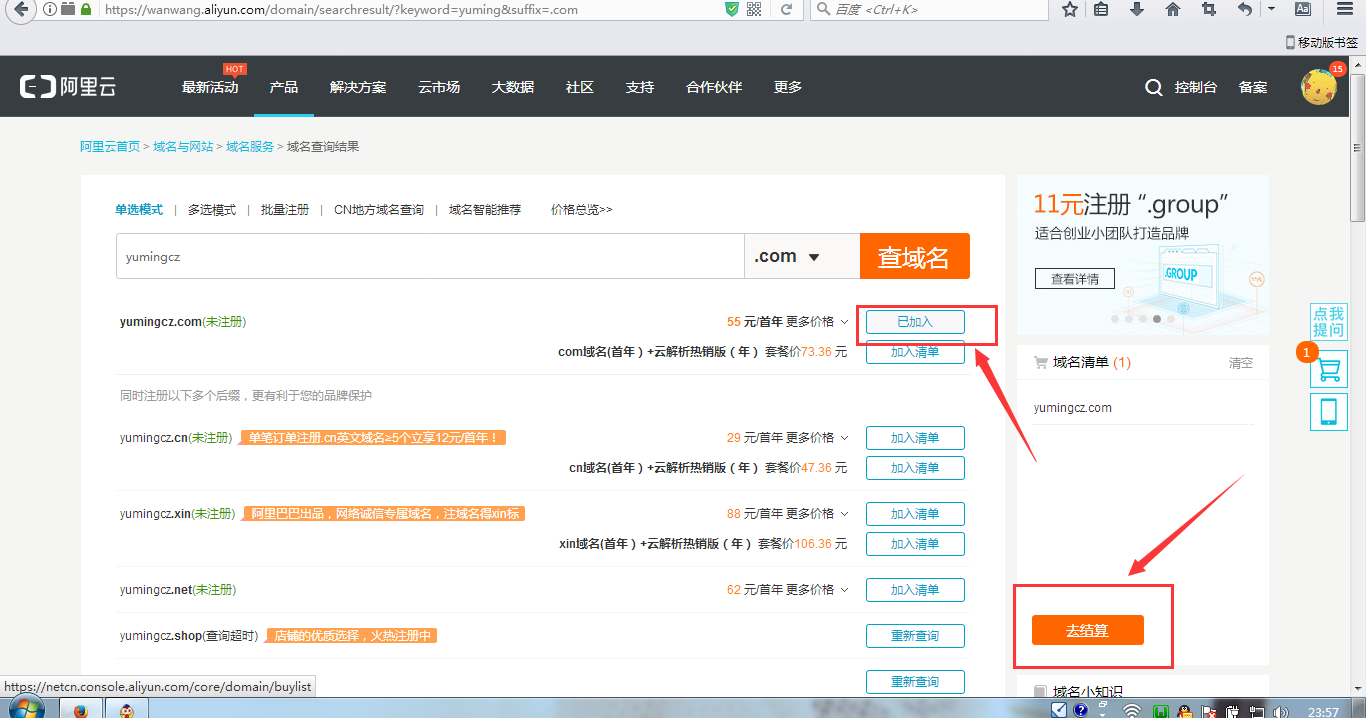Open the floating shopping cart icon
The width and height of the screenshot is (1366, 718).
pos(1329,369)
